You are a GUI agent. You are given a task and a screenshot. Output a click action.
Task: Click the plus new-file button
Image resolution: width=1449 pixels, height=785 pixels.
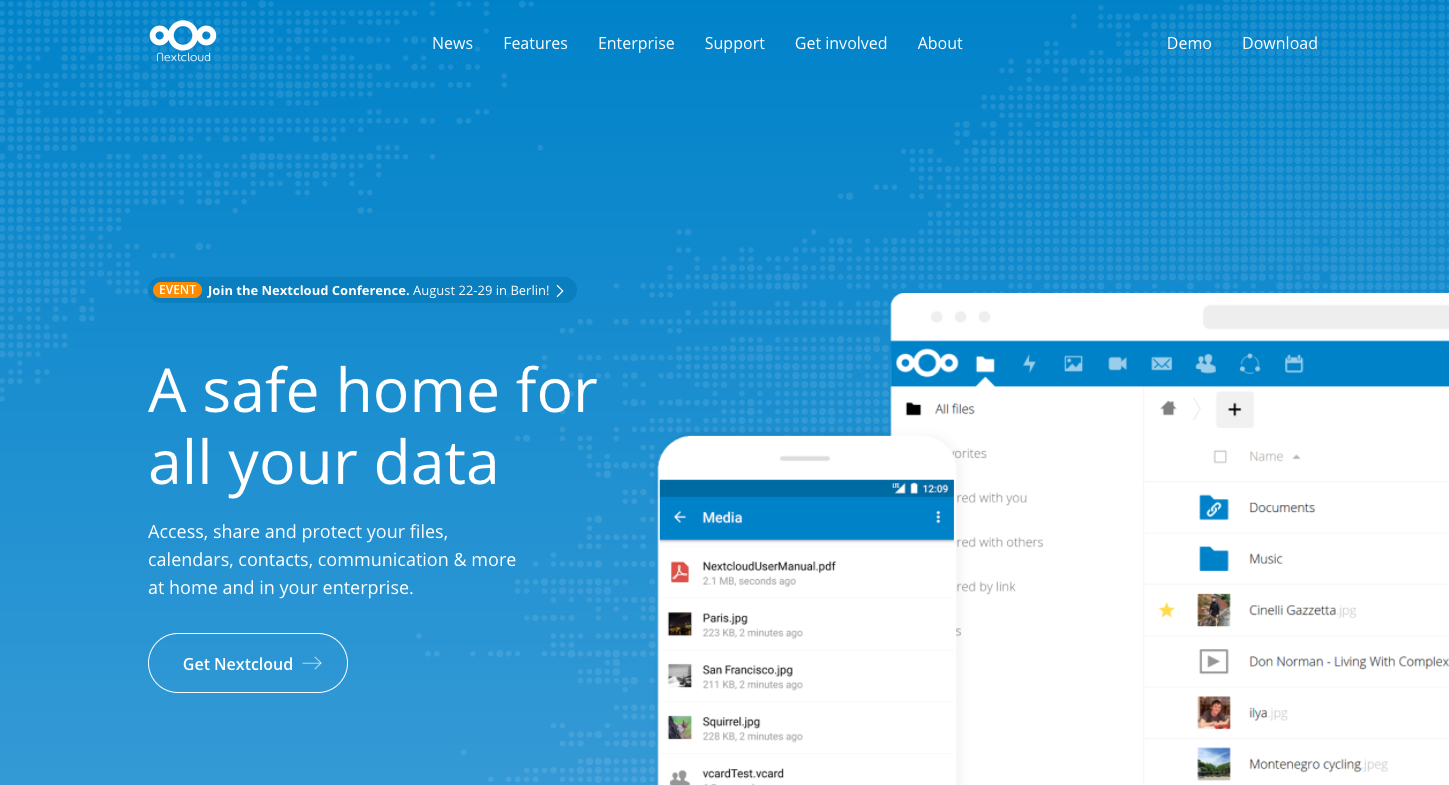tap(1234, 409)
